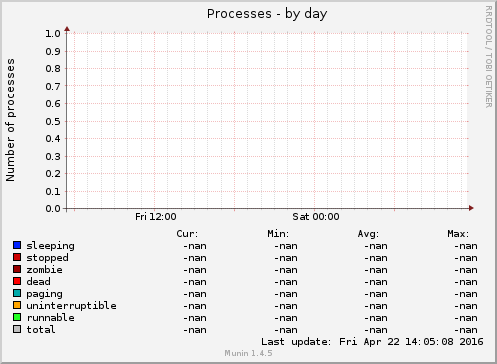Click the 'Processes - by day' graph title
Image resolution: width=497 pixels, height=364 pixels.
[x=267, y=14]
